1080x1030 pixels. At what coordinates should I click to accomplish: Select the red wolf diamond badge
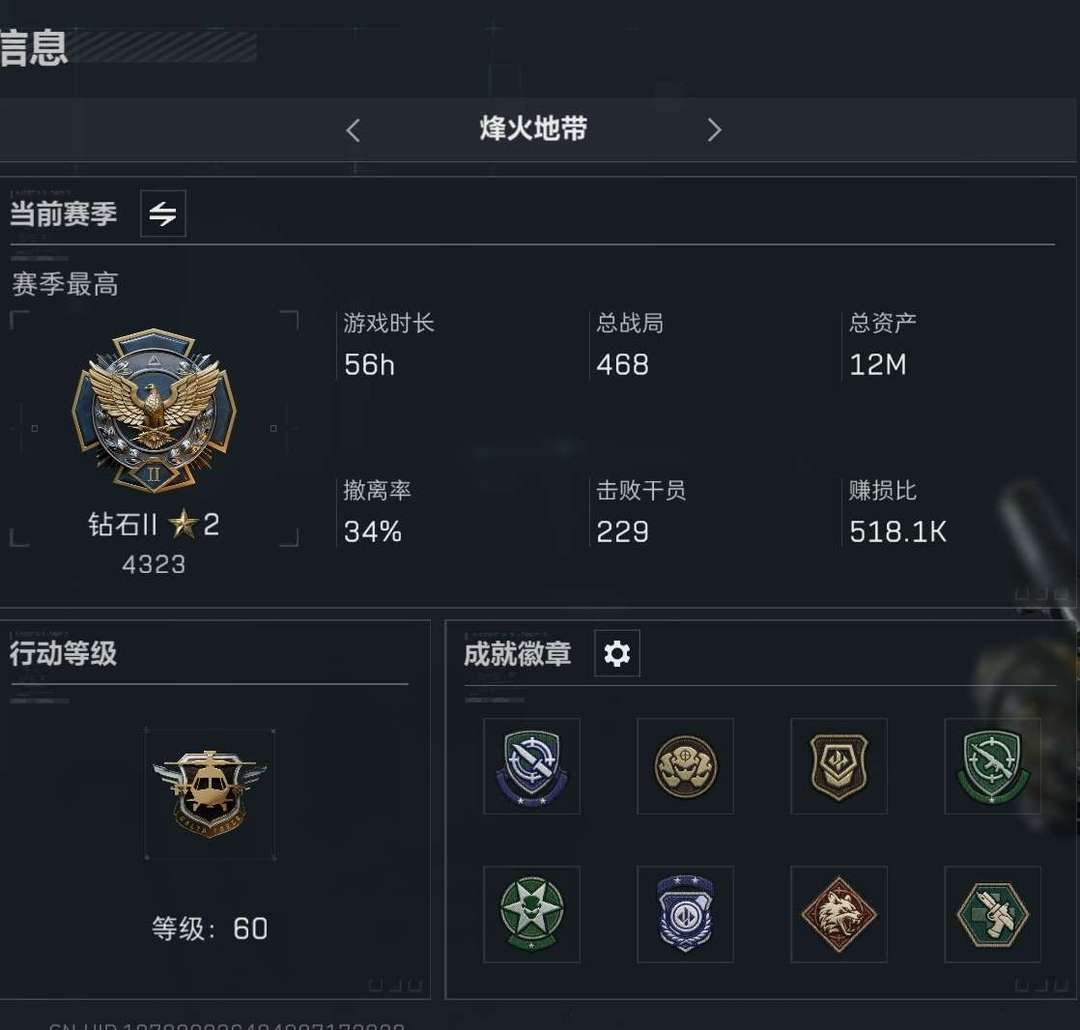click(x=839, y=914)
